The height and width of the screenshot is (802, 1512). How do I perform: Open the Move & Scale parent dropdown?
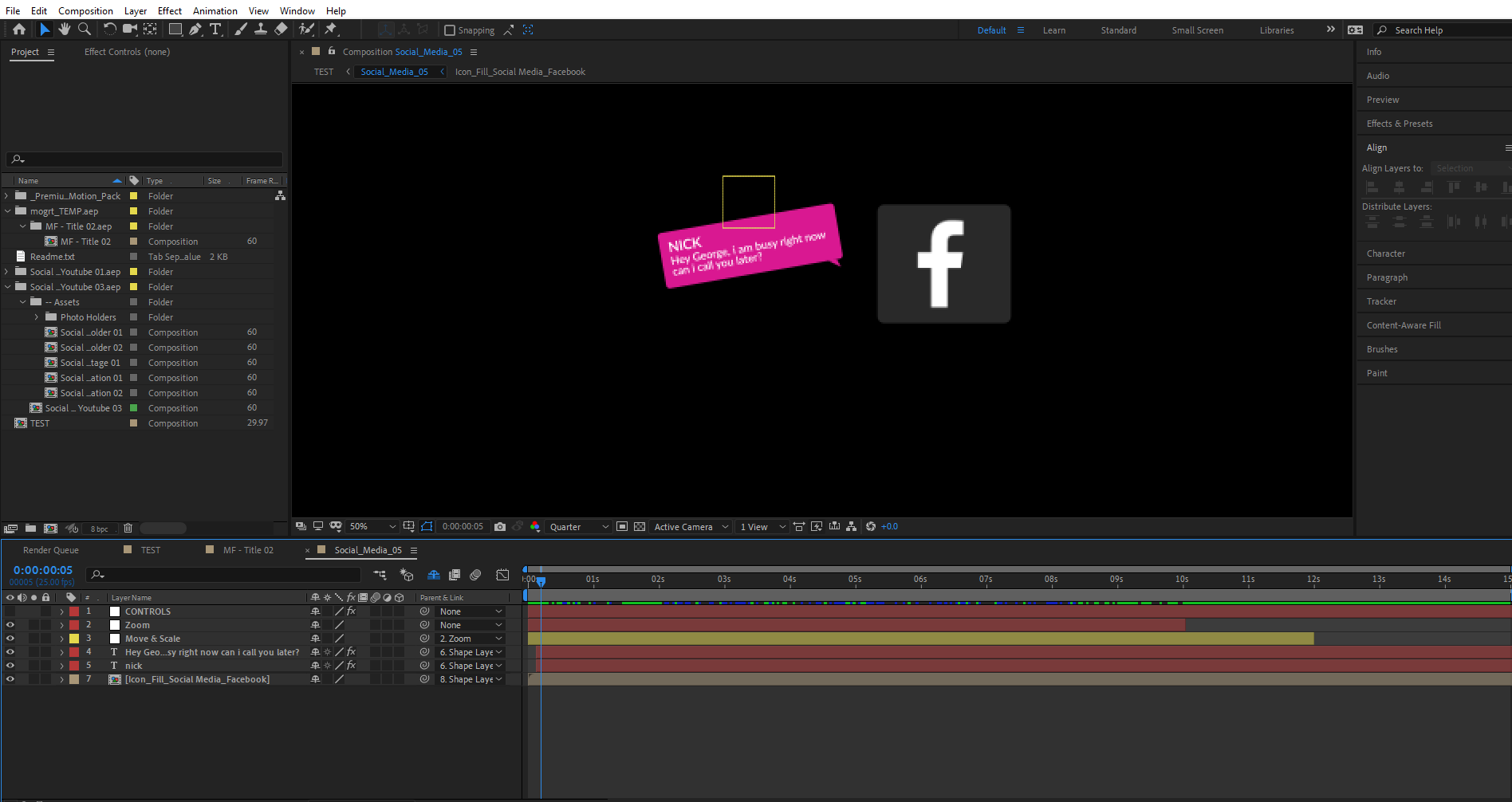[471, 639]
